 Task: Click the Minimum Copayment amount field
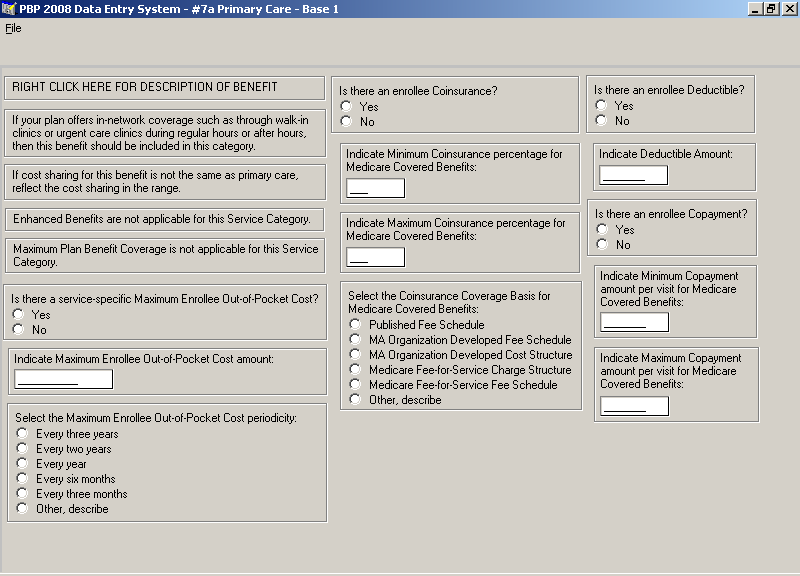point(634,322)
